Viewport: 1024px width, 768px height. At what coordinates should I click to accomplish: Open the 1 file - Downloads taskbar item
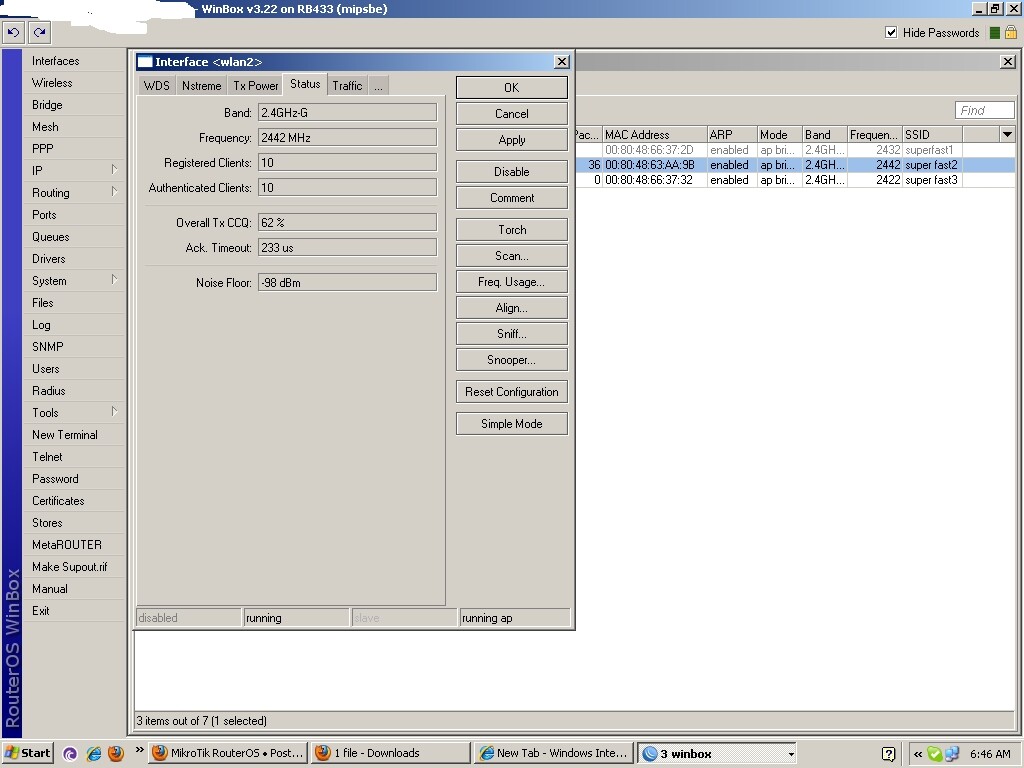point(391,753)
